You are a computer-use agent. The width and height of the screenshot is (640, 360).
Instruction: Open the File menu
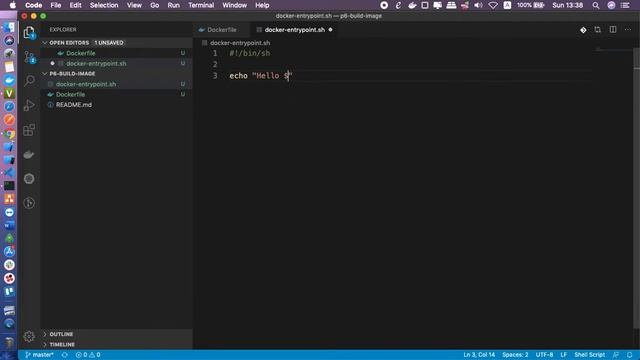56,5
